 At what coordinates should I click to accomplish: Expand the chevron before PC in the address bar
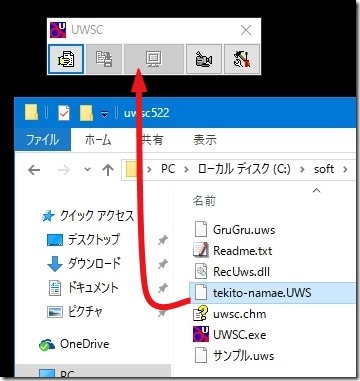tap(150, 169)
